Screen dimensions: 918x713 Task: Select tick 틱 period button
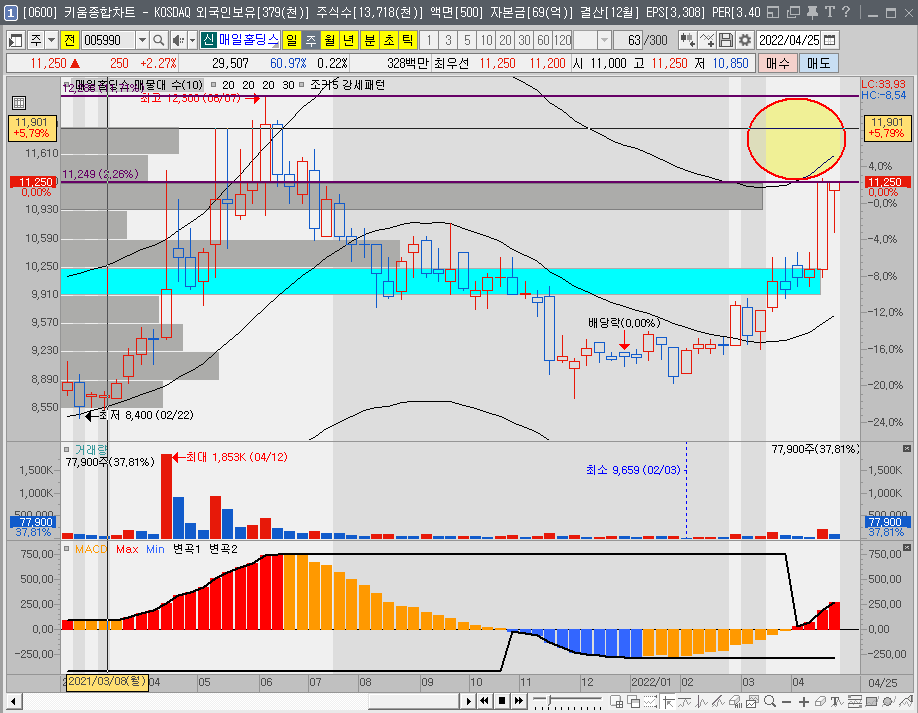click(407, 40)
